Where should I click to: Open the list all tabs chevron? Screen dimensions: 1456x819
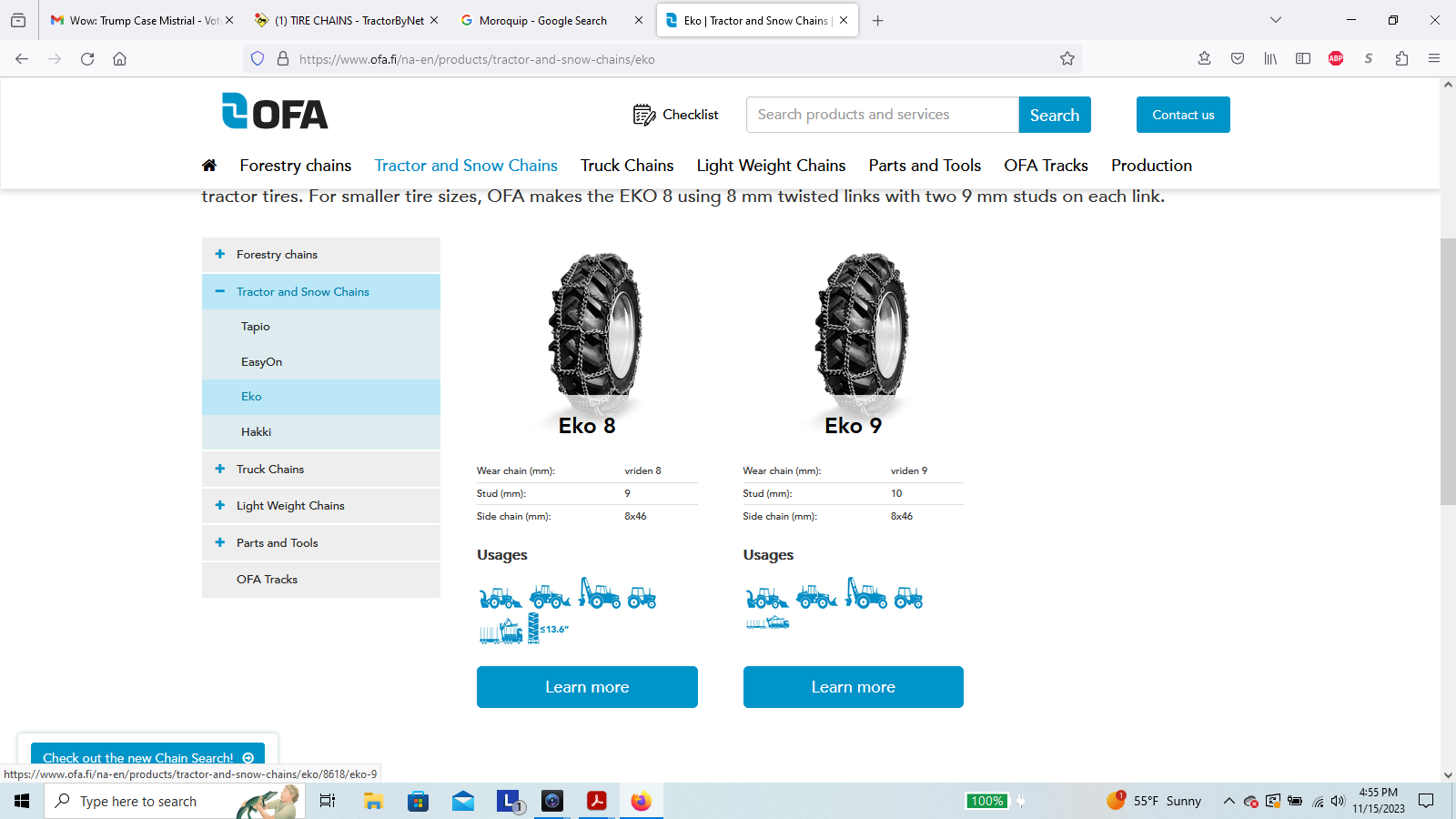[1276, 20]
